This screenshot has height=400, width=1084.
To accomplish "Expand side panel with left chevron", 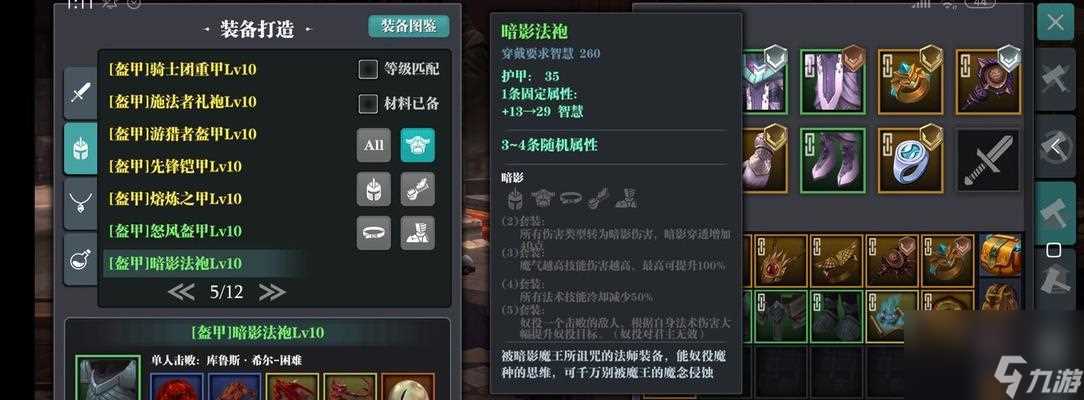I will point(1055,146).
